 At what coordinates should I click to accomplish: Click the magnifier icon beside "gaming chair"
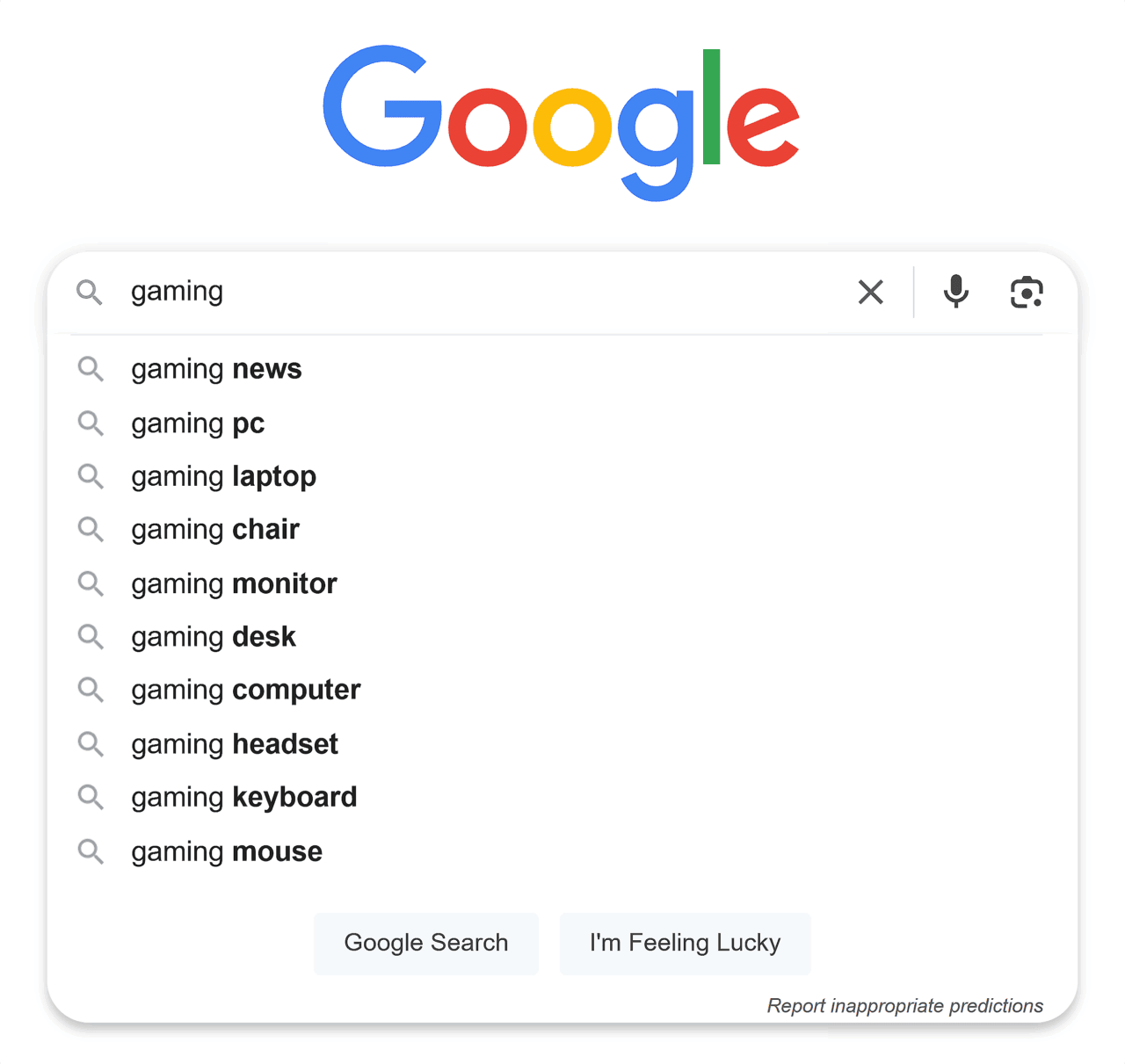(x=91, y=529)
